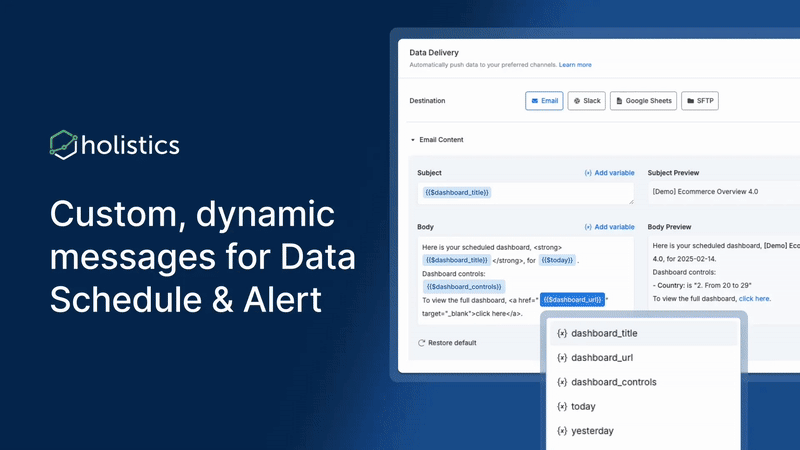Viewport: 800px width, 450px height.
Task: Click the variable icon beside dashboard_title option
Action: 562,334
